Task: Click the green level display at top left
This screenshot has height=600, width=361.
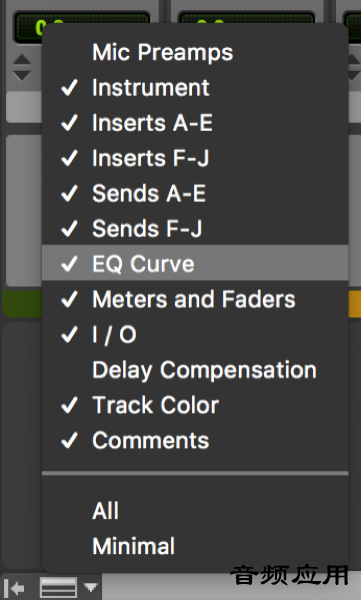Action: coord(28,28)
